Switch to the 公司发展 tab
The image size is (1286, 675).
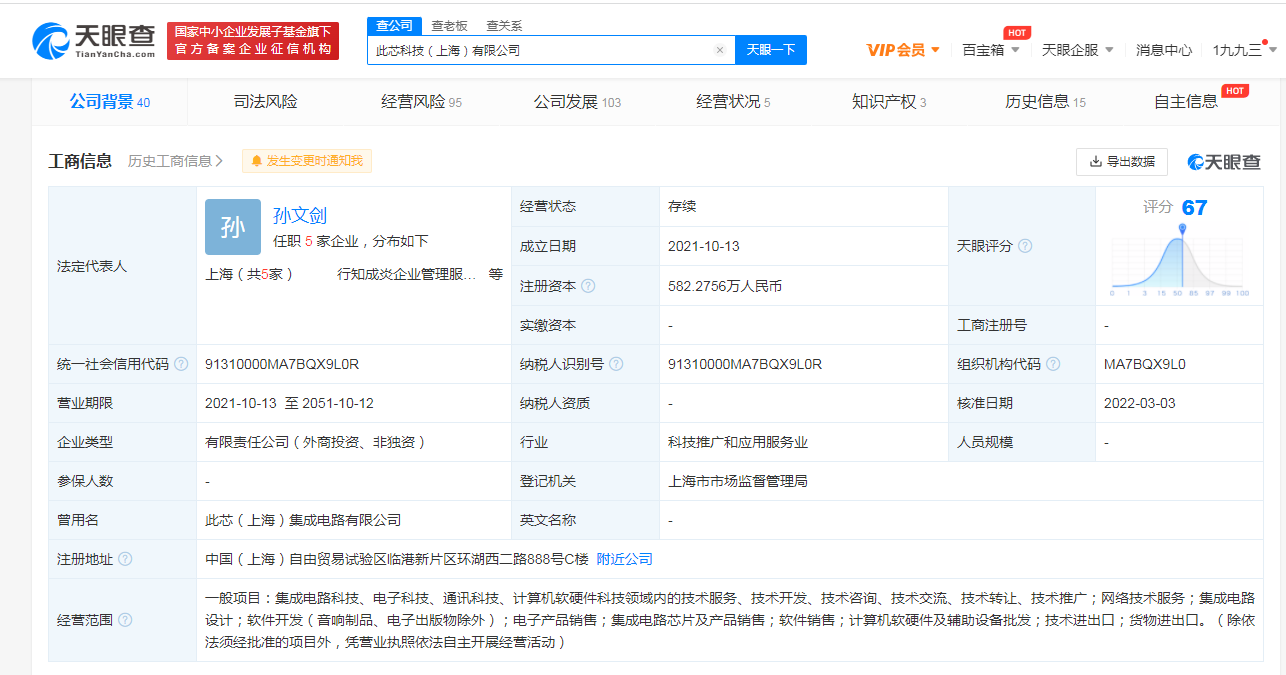click(577, 102)
